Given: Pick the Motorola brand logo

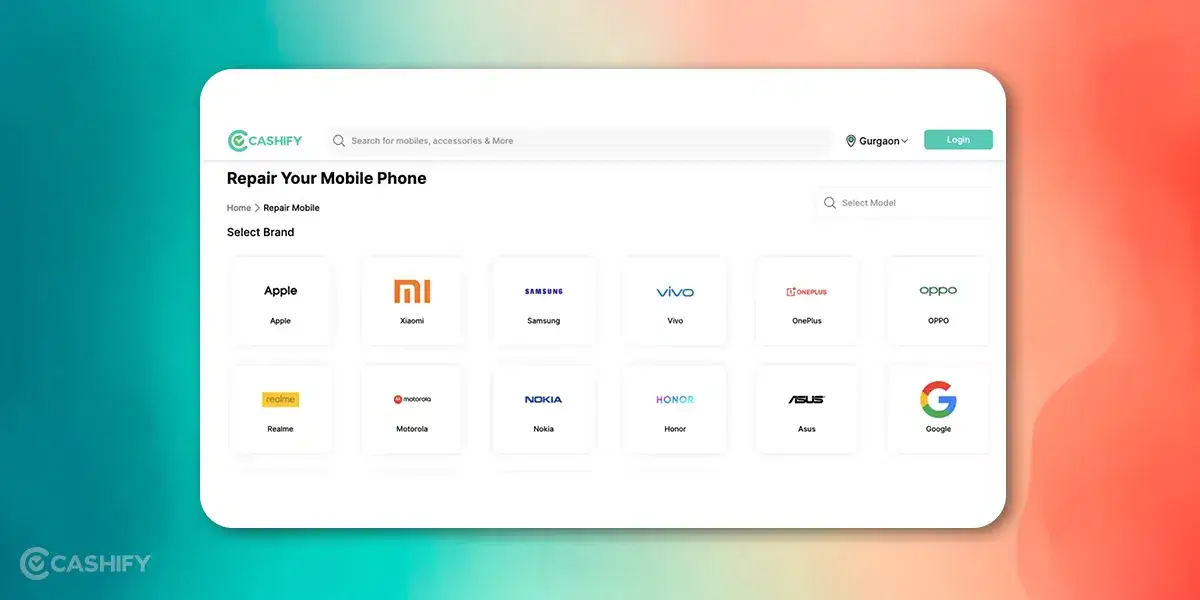Looking at the screenshot, I should tap(412, 399).
